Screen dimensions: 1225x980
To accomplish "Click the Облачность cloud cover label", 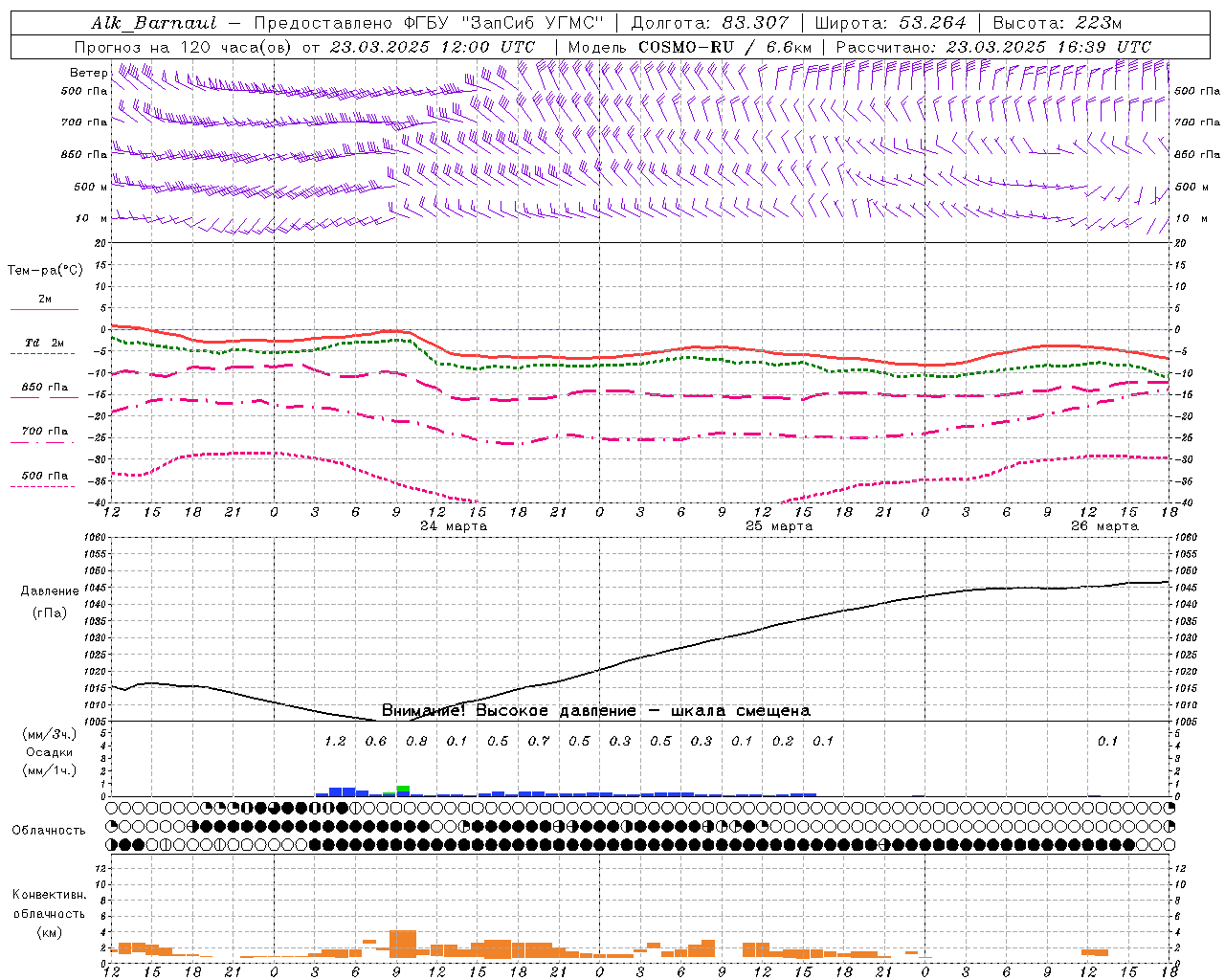I will point(49,830).
